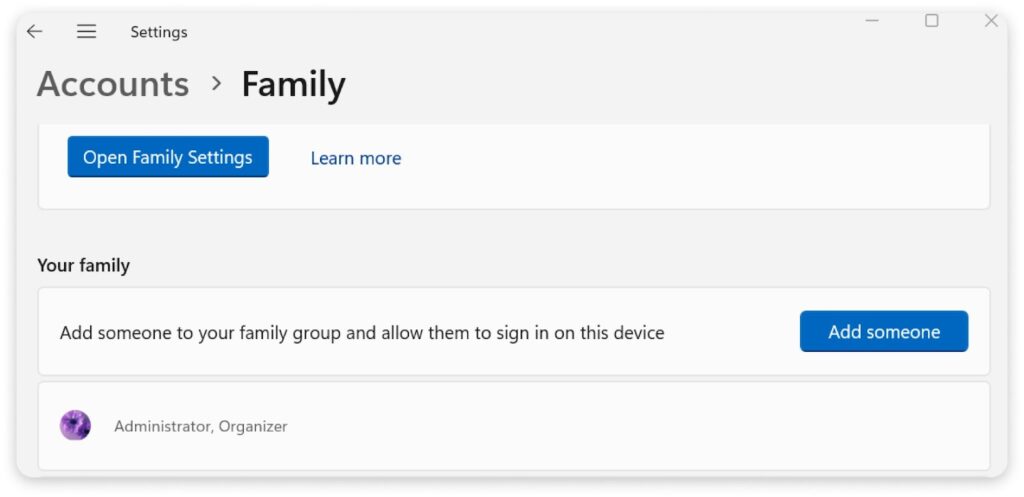Minimize the Settings window
Image resolution: width=1024 pixels, height=497 pixels.
pyautogui.click(x=872, y=21)
